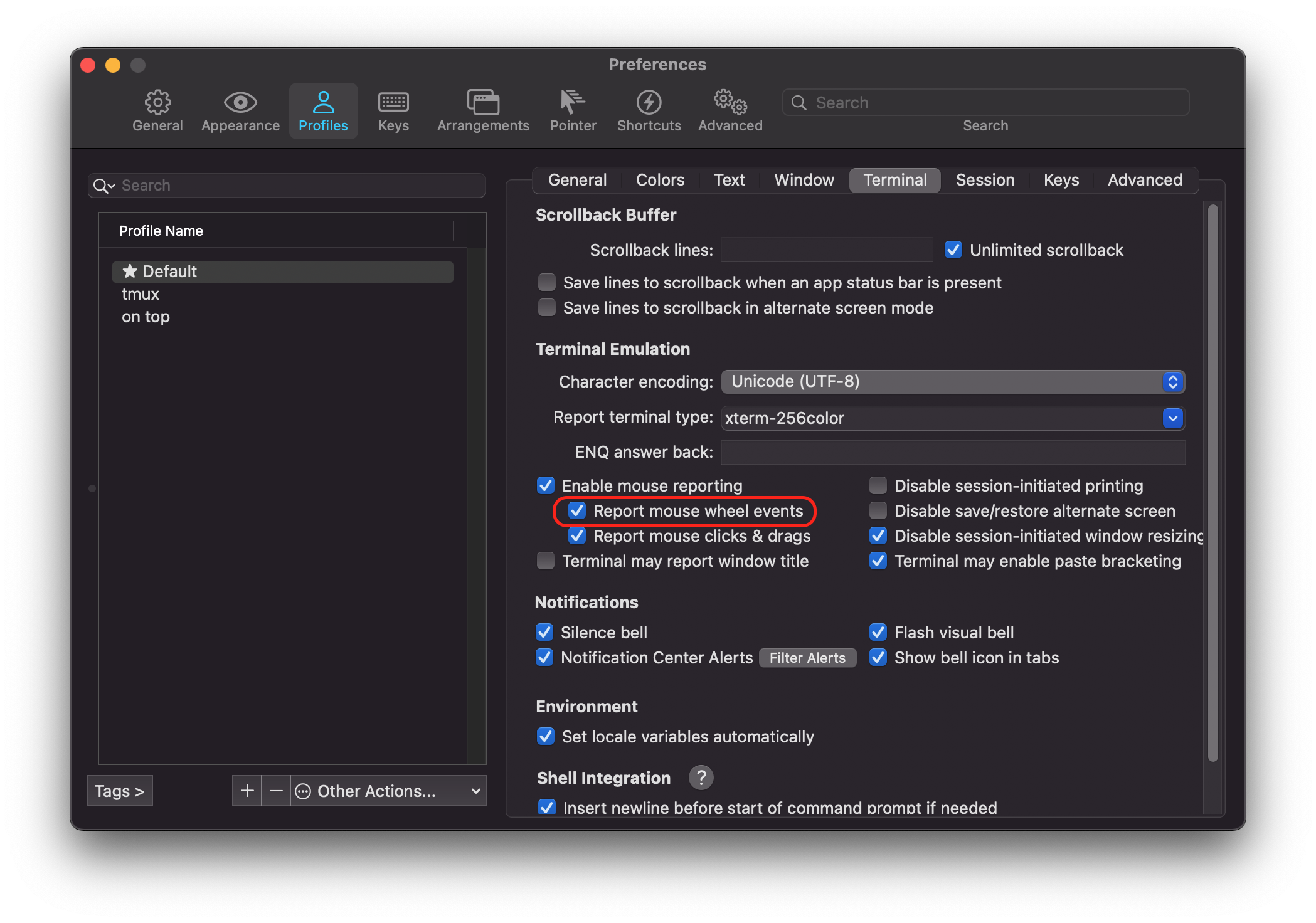Click the Tags button
1316x923 pixels.
(x=119, y=791)
